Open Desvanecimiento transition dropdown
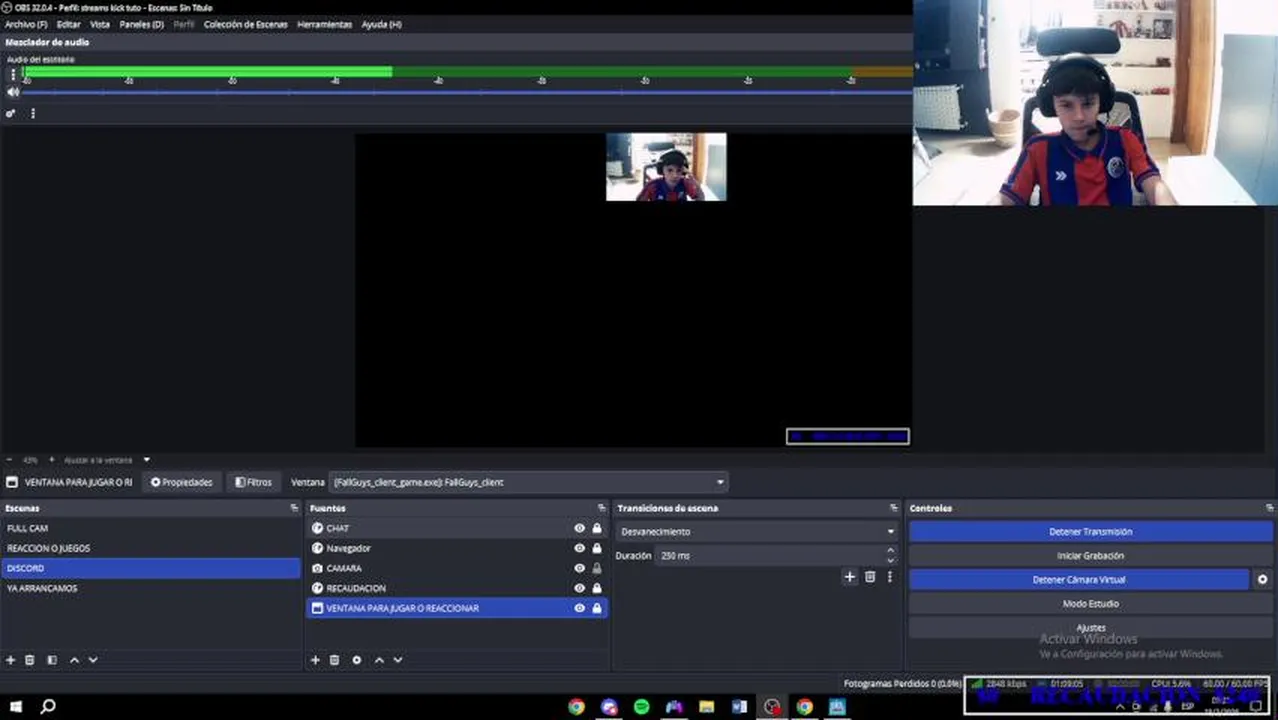Viewport: 1278px width, 720px height. pos(757,532)
